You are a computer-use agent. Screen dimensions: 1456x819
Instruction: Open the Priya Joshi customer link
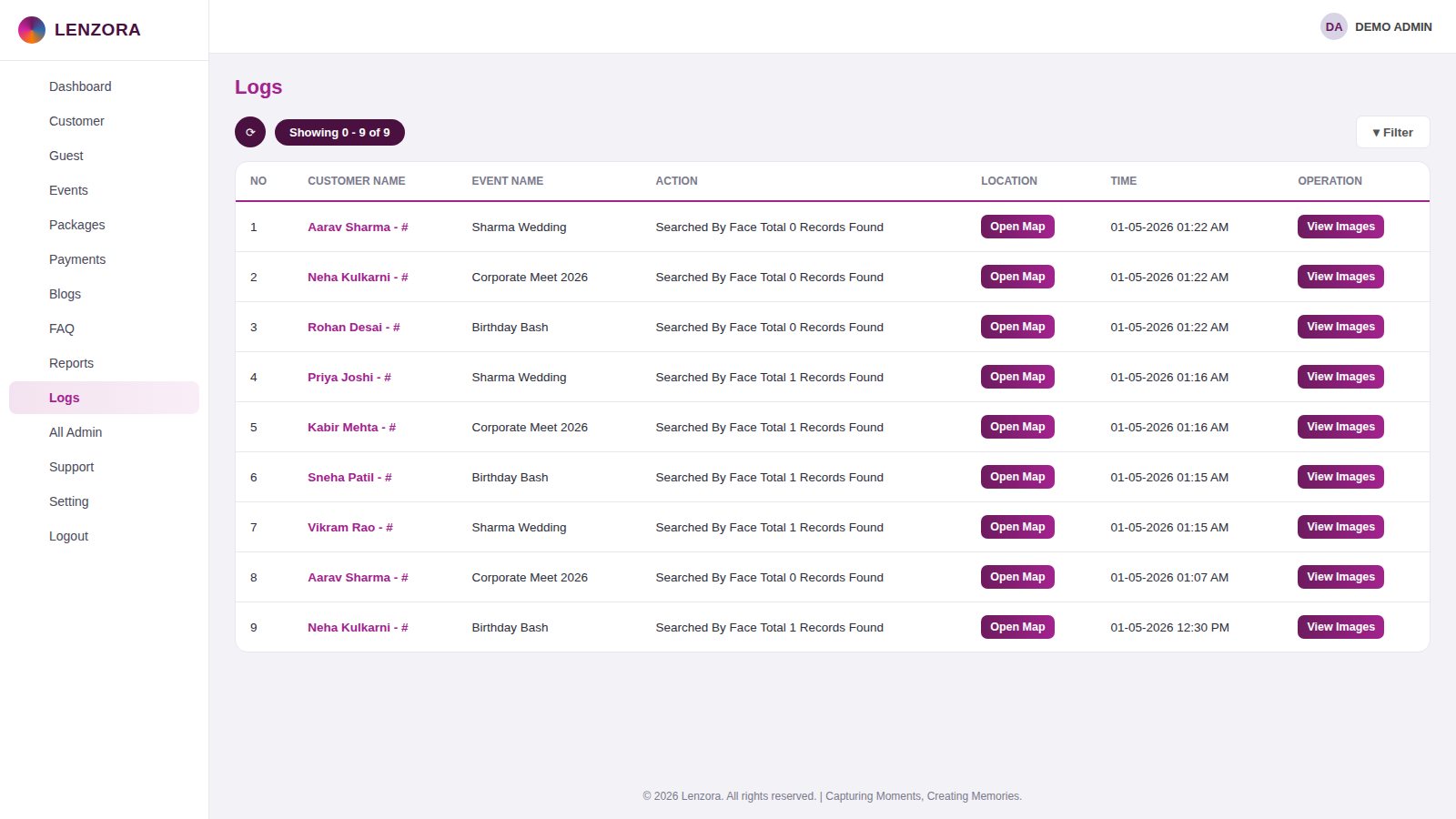[x=349, y=378]
